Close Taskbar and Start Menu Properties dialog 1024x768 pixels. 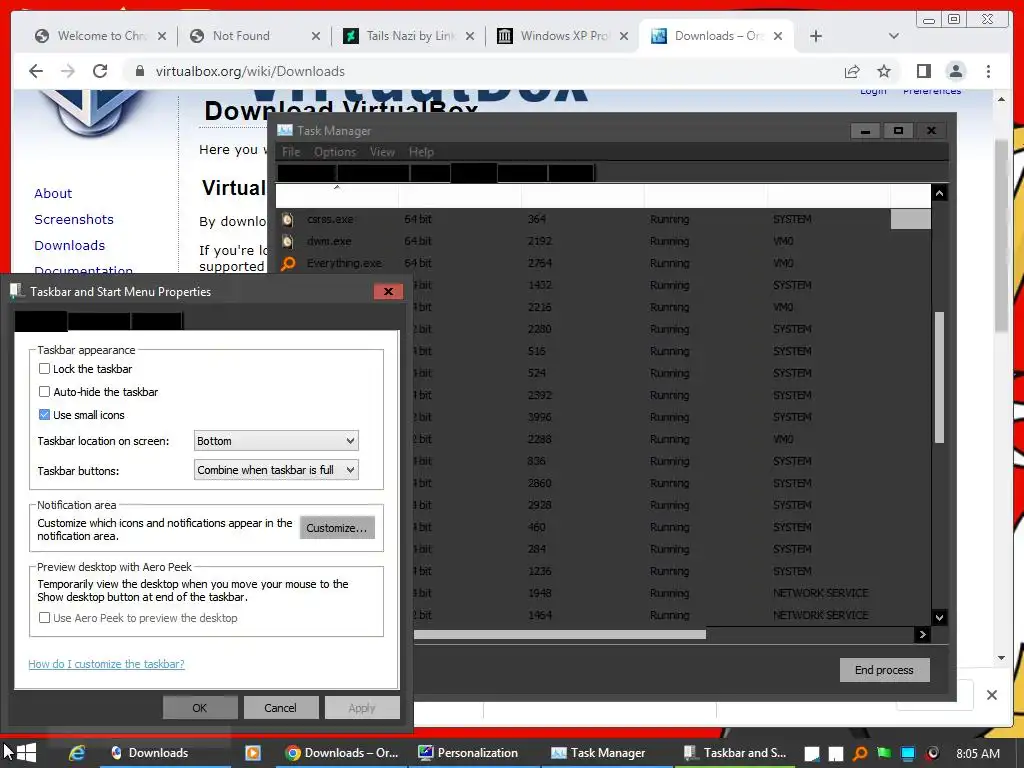coord(389,291)
